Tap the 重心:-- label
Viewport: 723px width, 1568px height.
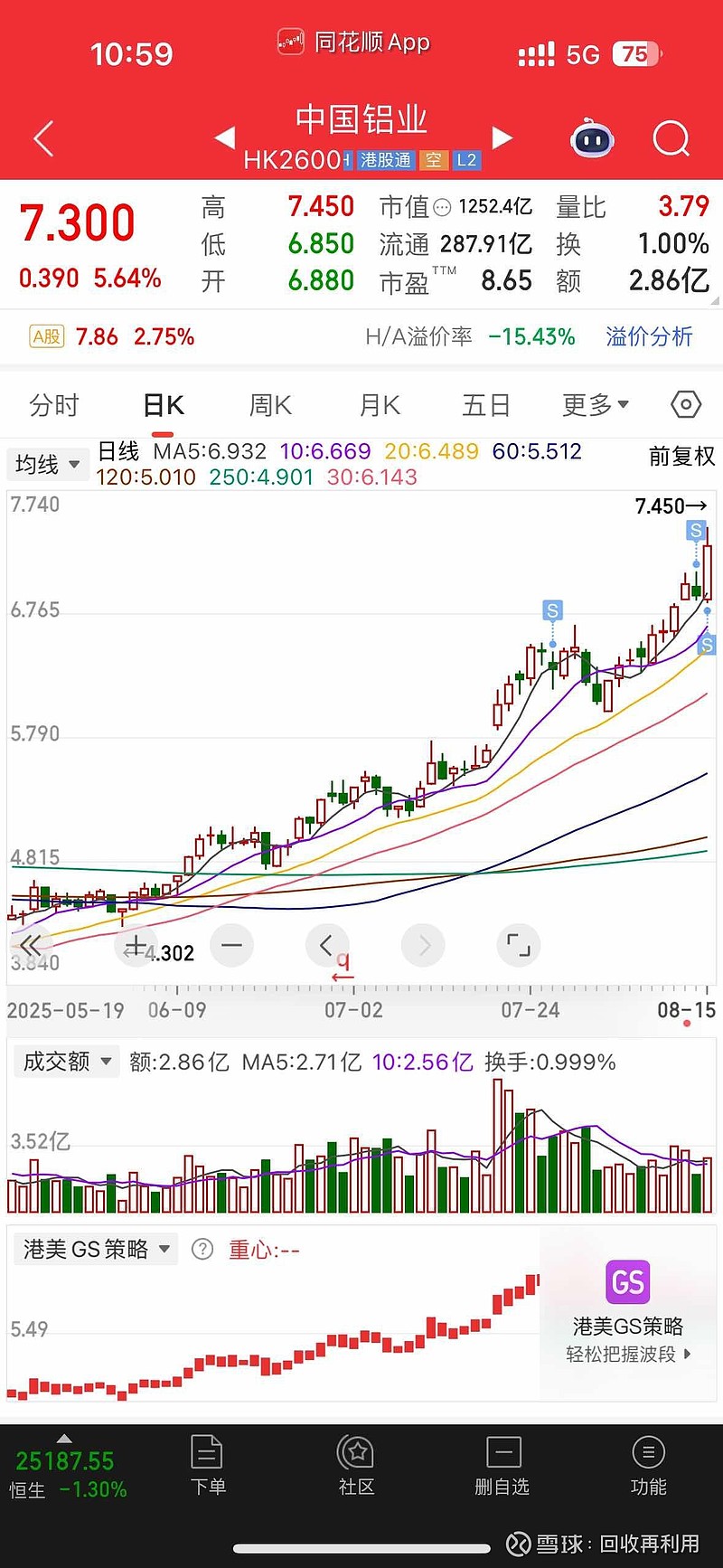click(x=263, y=1250)
